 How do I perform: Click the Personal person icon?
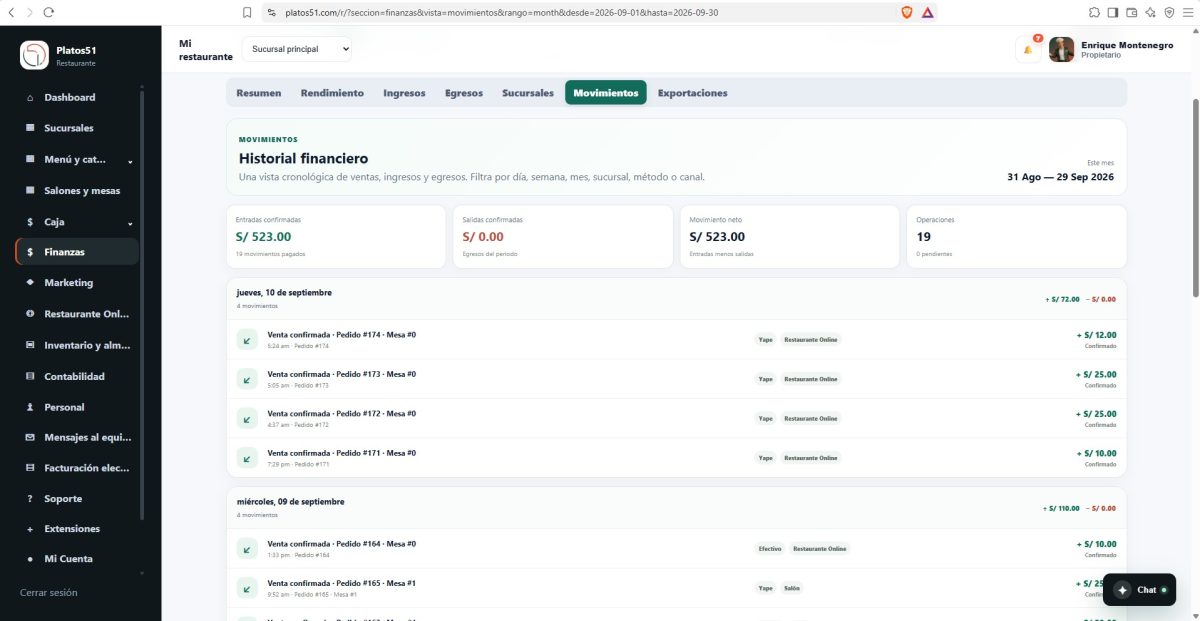click(x=30, y=407)
